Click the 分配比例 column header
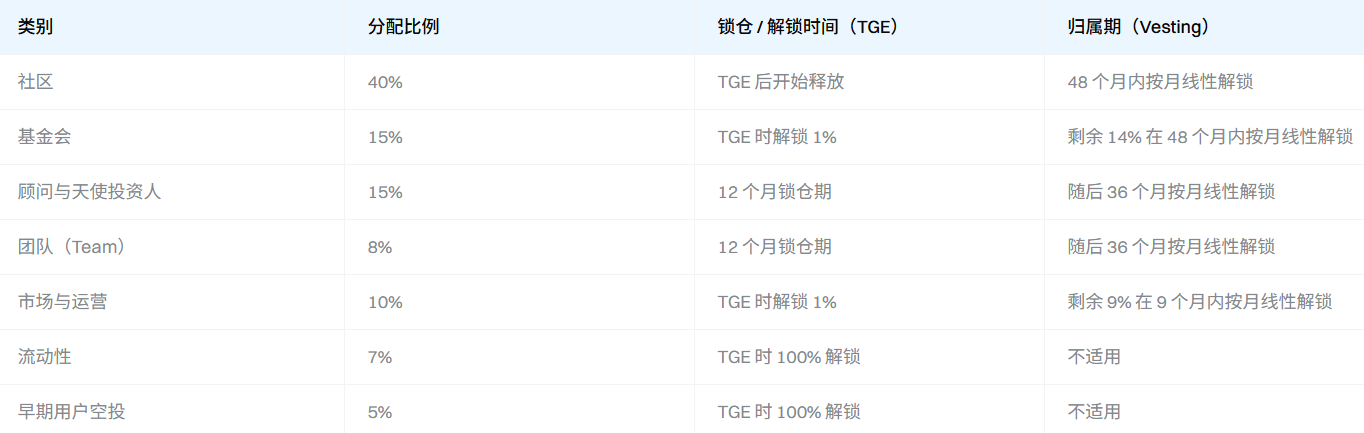 (403, 27)
